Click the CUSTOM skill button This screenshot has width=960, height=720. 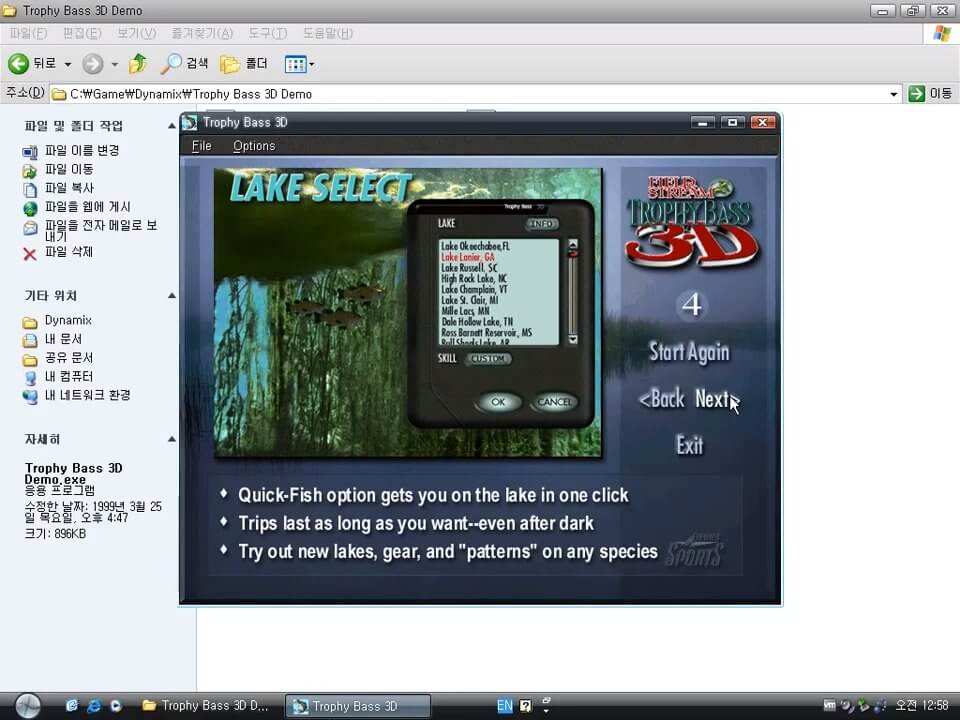(x=488, y=358)
